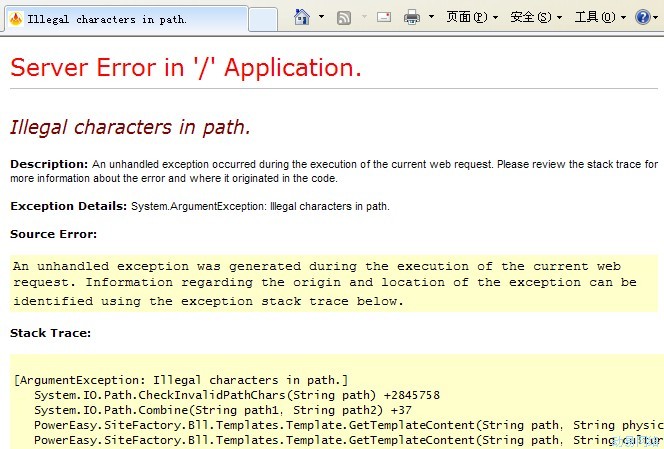Click the Help question mark icon
The image size is (664, 449).
642,17
